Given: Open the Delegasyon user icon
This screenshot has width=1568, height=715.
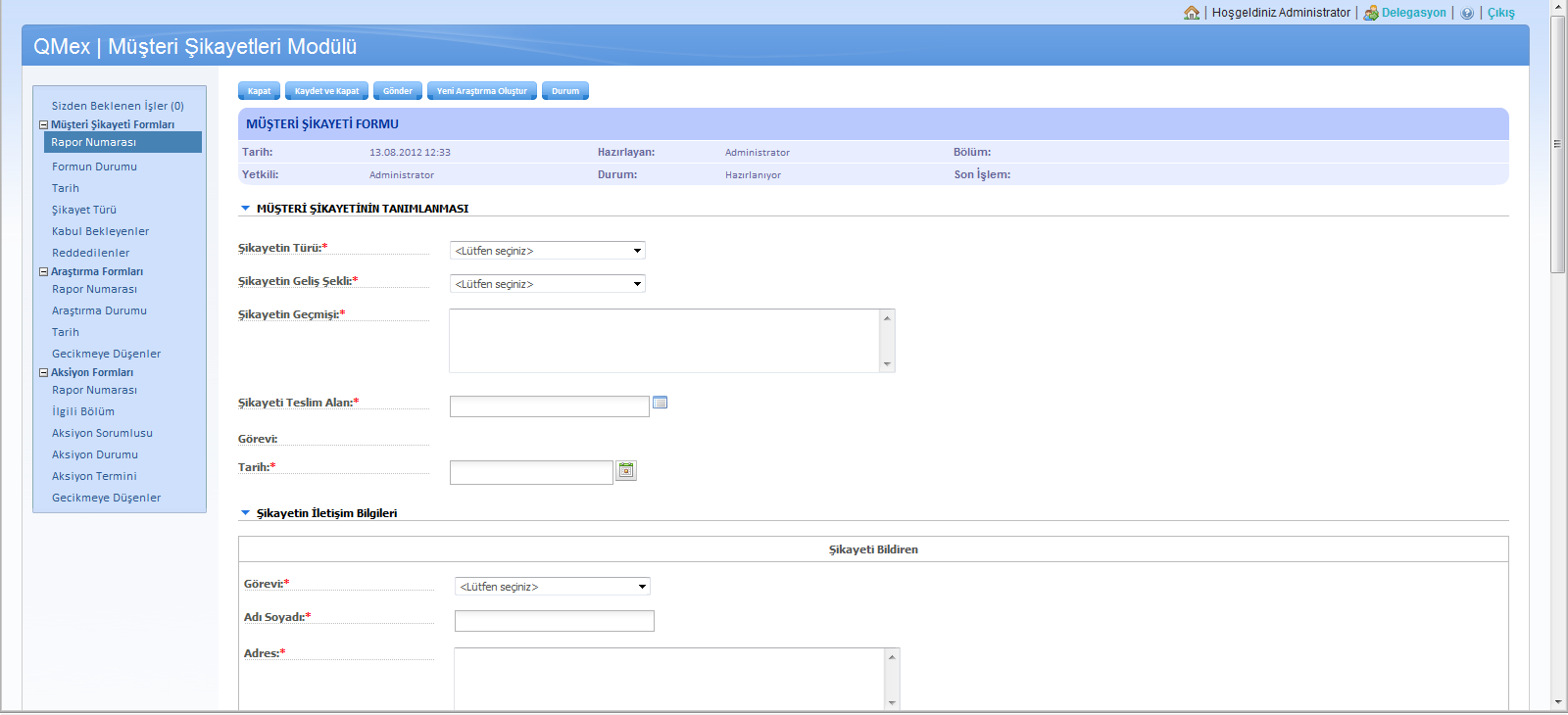Looking at the screenshot, I should point(1371,13).
